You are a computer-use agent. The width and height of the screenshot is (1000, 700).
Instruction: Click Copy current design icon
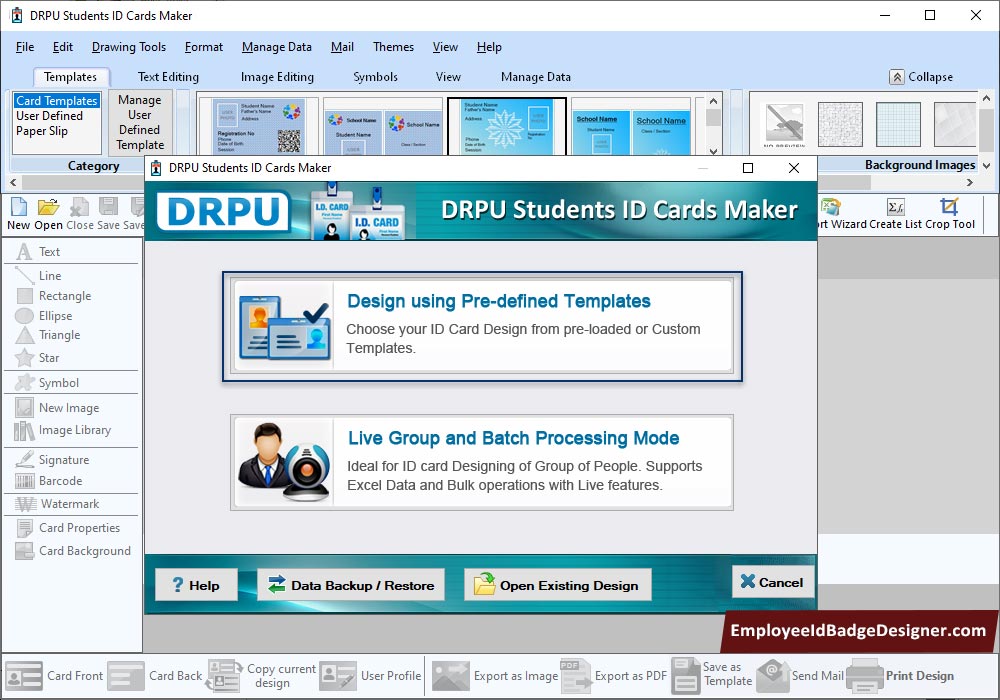click(224, 676)
